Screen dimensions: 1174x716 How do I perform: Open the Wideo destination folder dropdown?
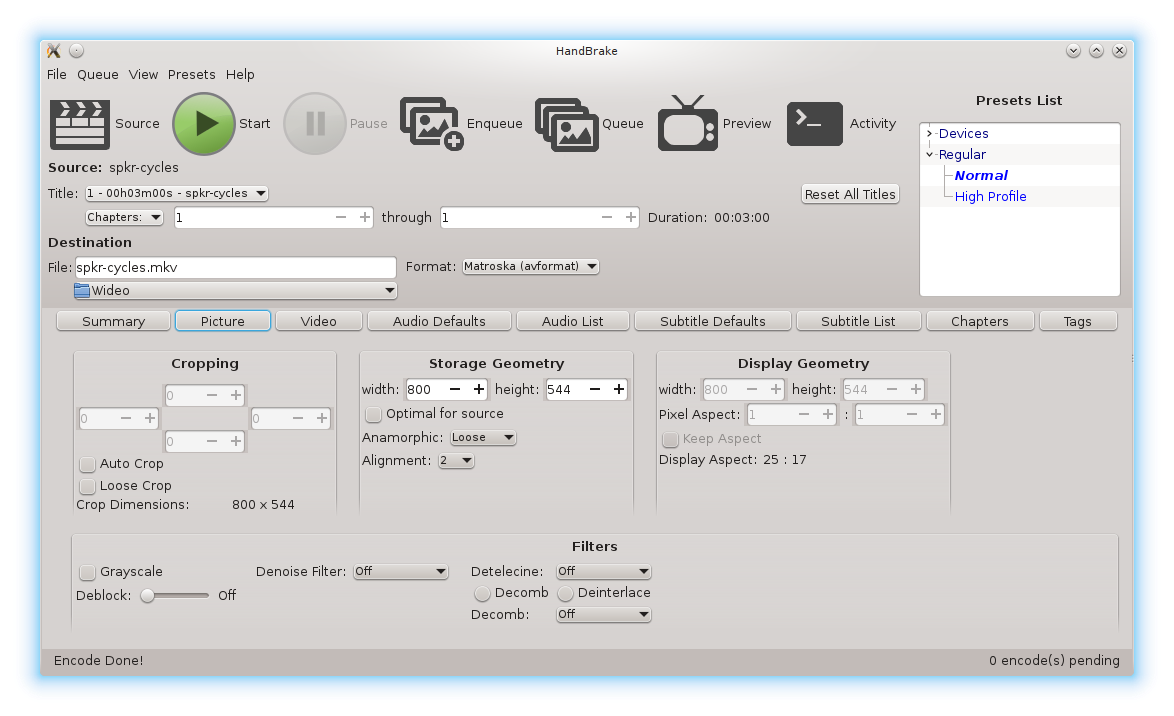click(x=235, y=291)
